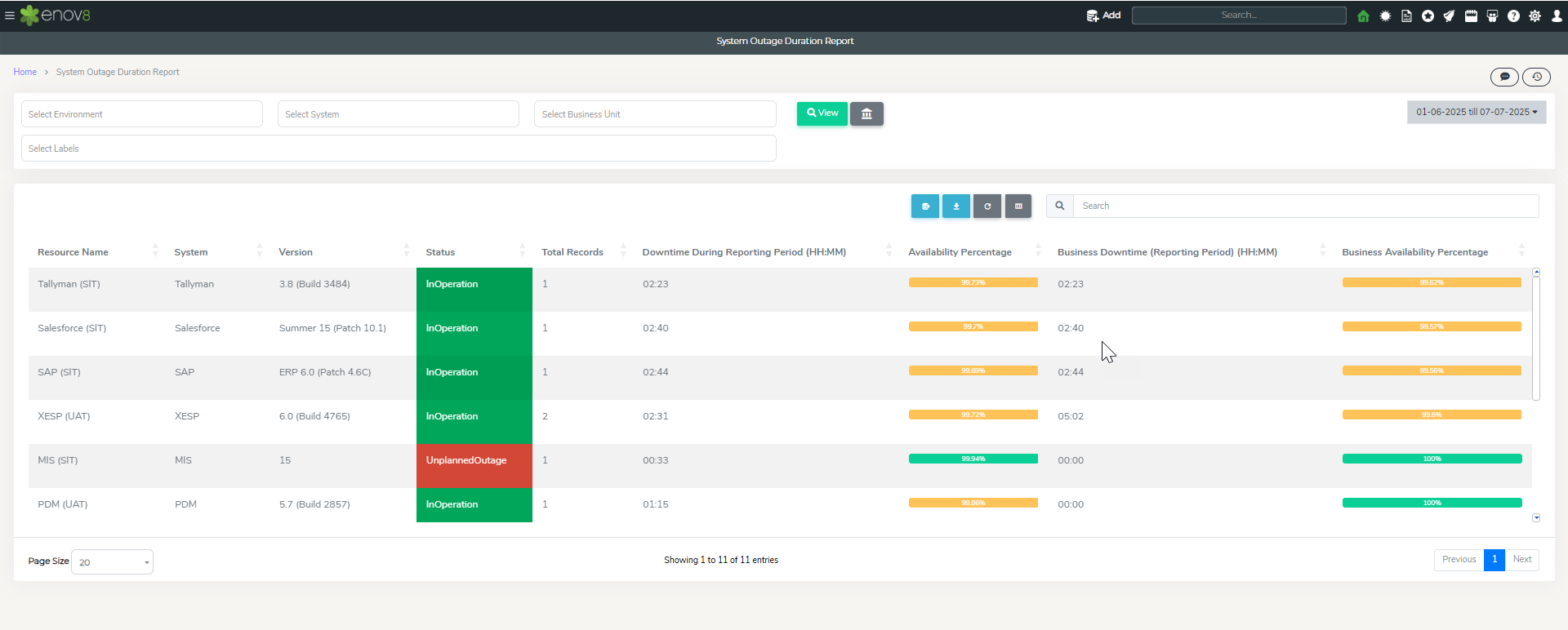
Task: Click the 05:02 business downtime value for XESP
Action: (x=1071, y=416)
